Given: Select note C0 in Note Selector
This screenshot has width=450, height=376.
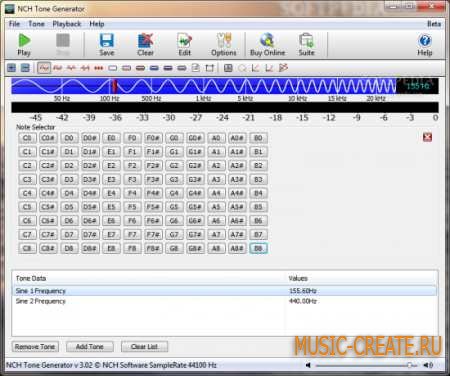Looking at the screenshot, I should (27, 138).
